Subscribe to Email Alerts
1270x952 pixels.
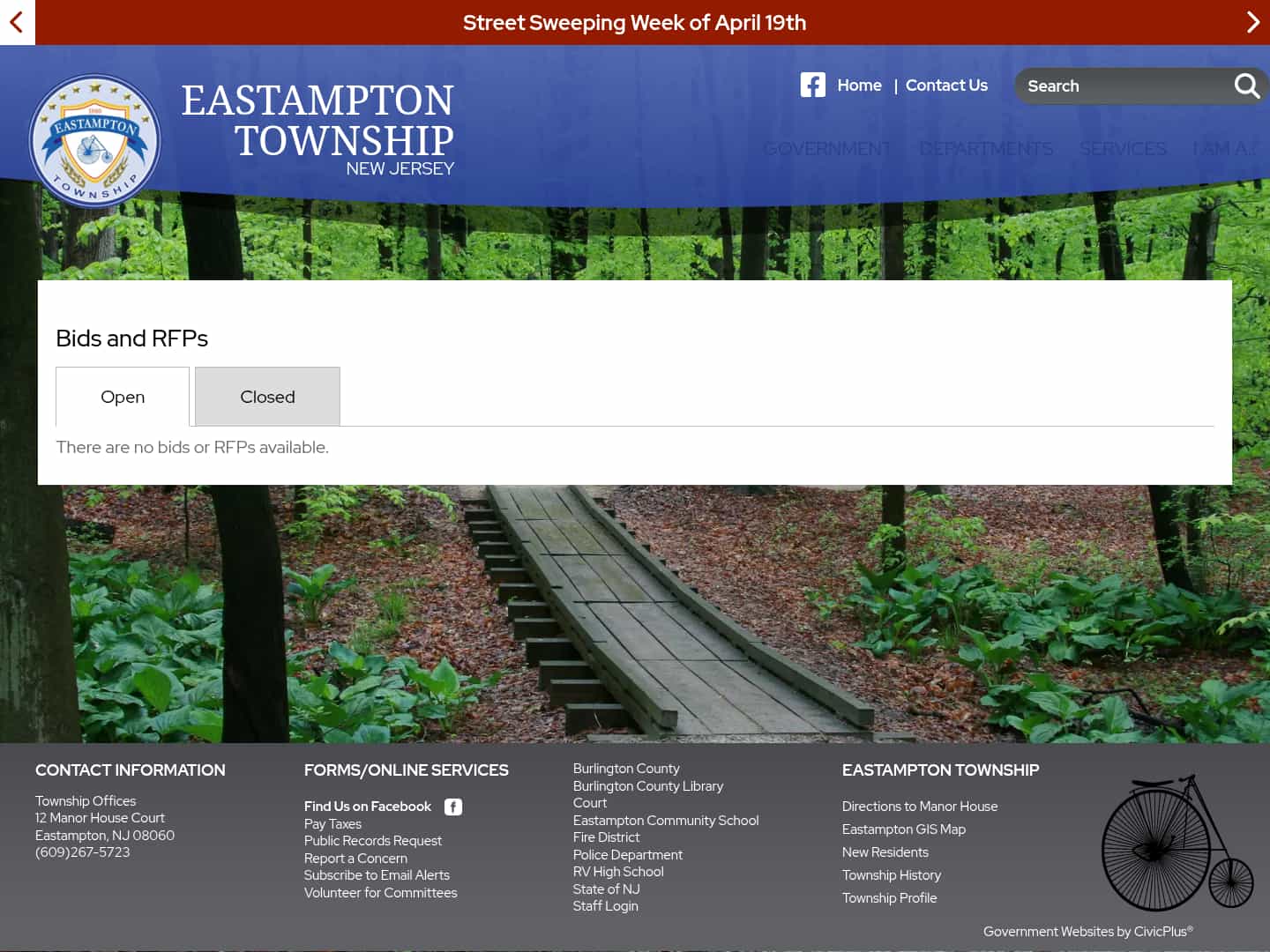tap(377, 874)
